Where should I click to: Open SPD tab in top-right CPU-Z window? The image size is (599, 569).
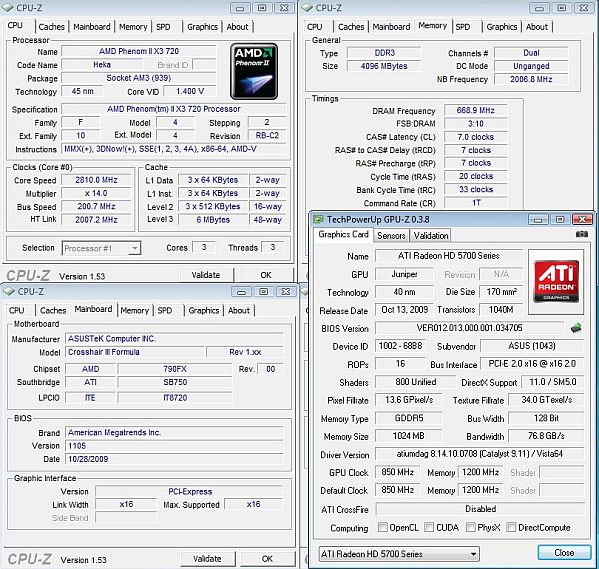click(463, 27)
